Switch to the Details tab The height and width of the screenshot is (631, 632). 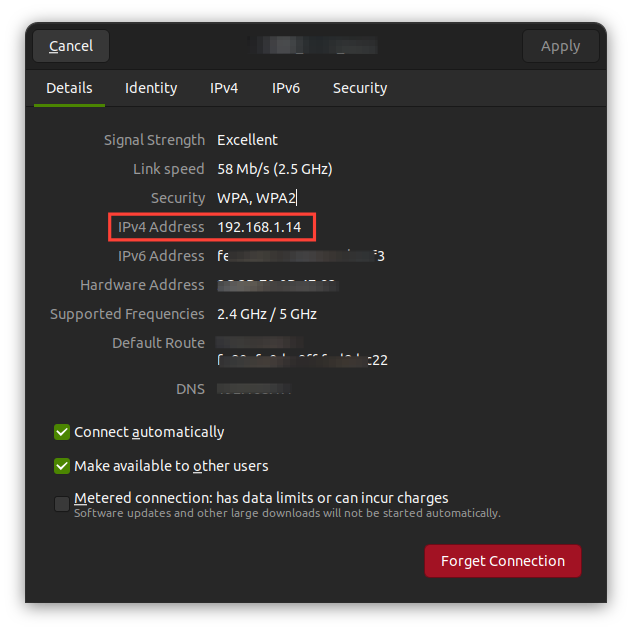[69, 88]
